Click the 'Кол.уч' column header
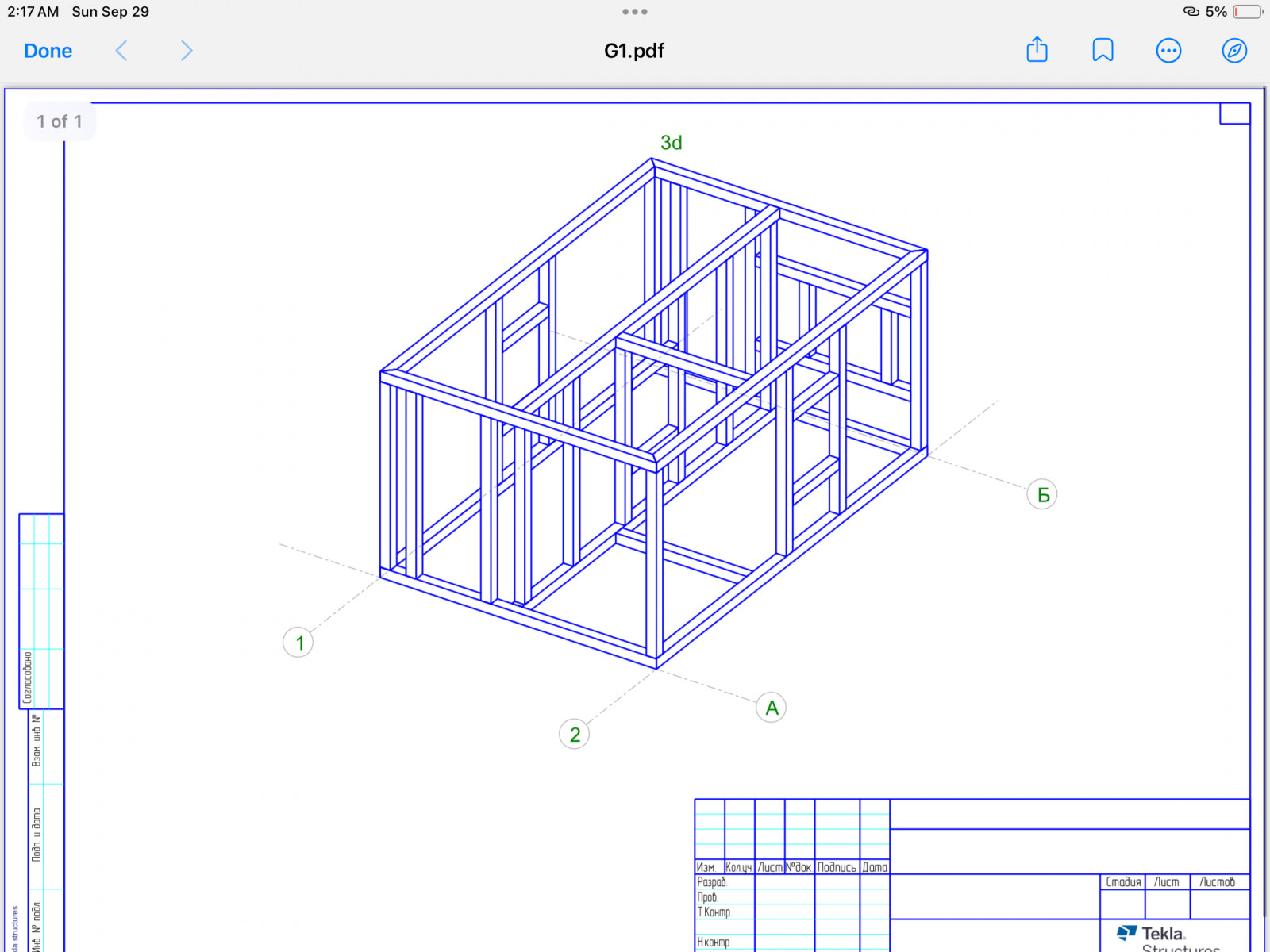Screen dimensions: 1270x952 739,868
